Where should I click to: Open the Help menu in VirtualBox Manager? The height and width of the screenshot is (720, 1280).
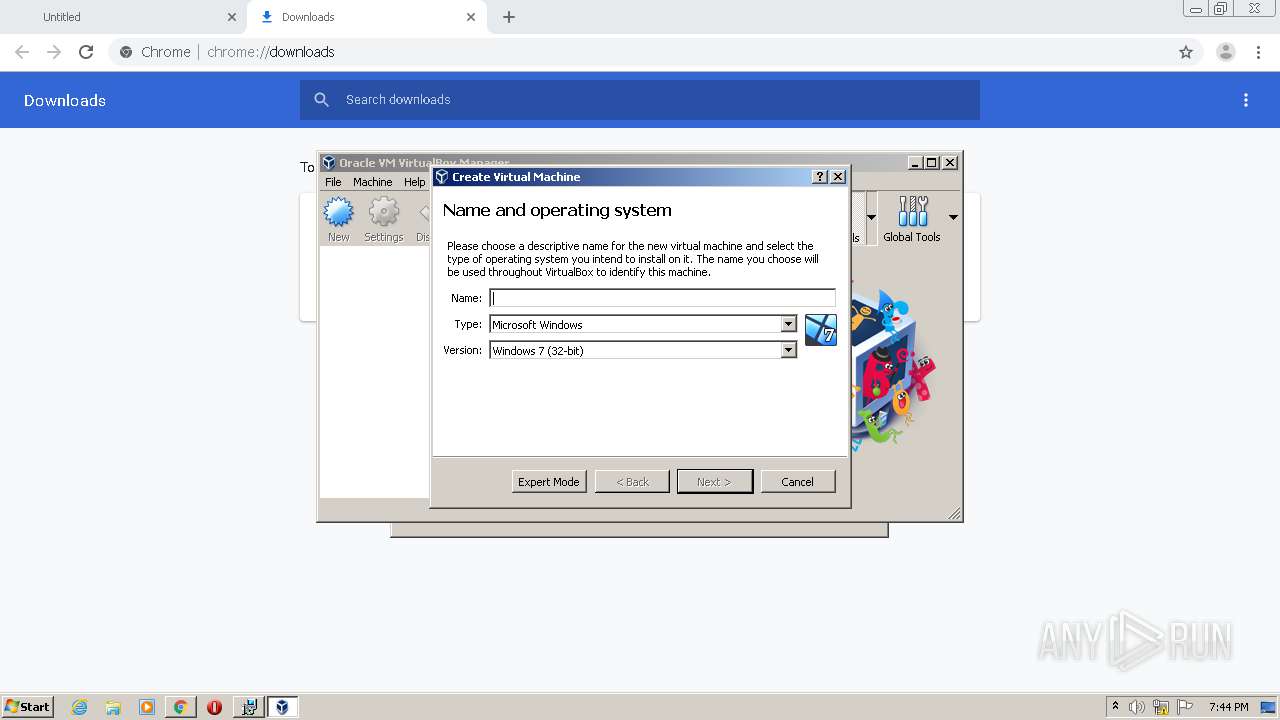point(414,182)
